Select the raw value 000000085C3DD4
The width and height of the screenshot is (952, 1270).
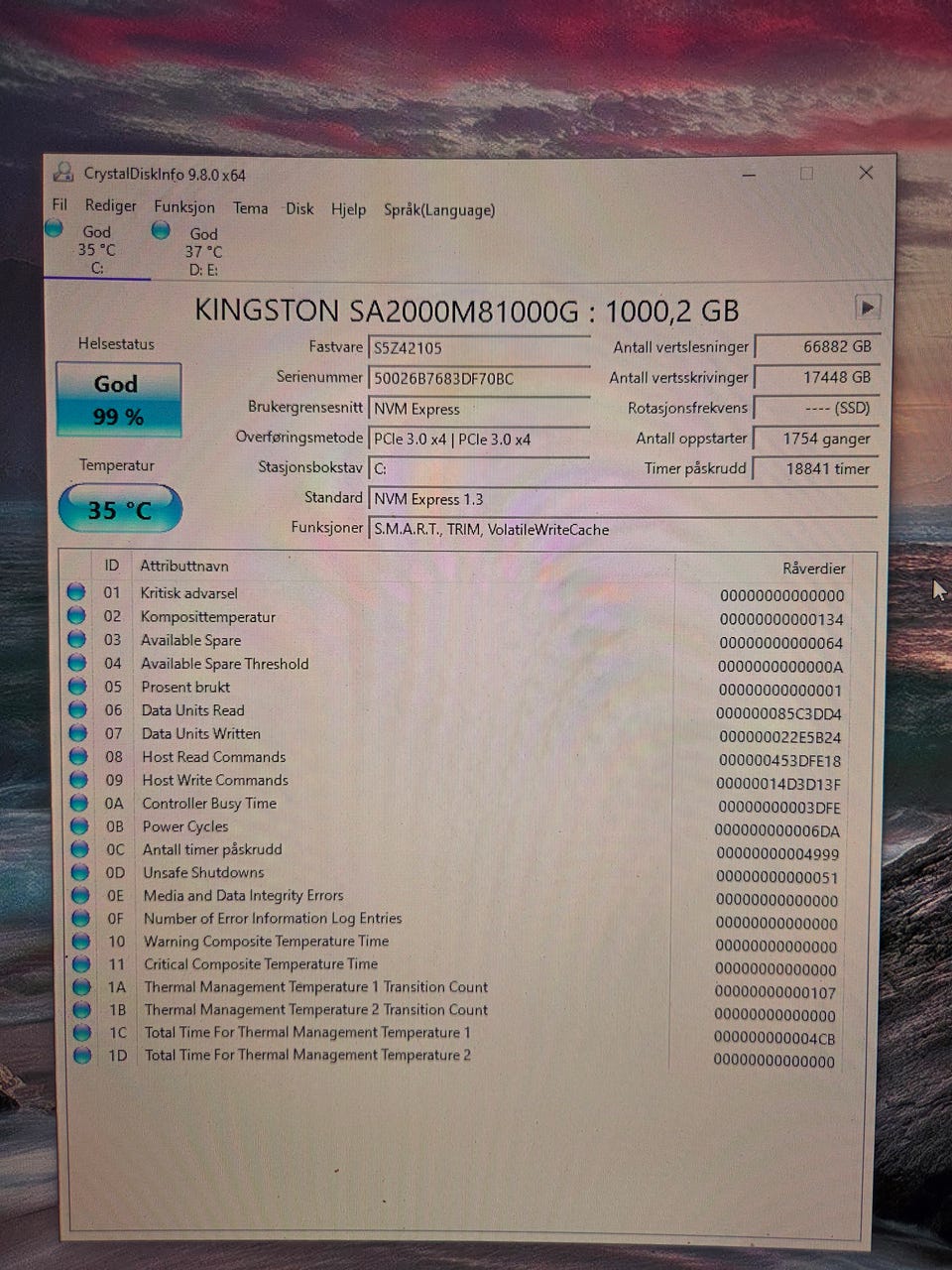[779, 713]
